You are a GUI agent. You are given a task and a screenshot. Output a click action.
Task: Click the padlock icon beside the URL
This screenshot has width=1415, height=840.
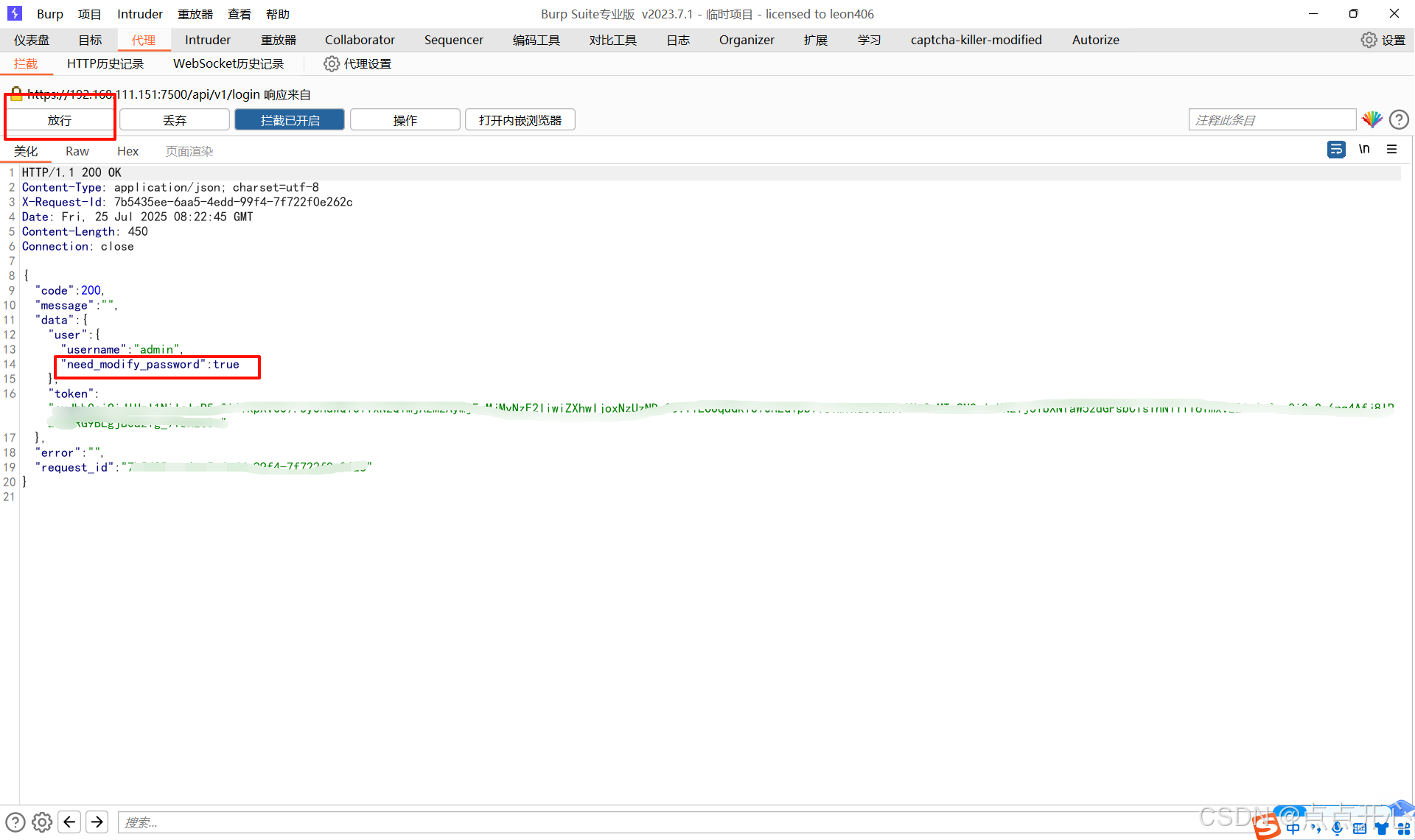pyautogui.click(x=16, y=94)
